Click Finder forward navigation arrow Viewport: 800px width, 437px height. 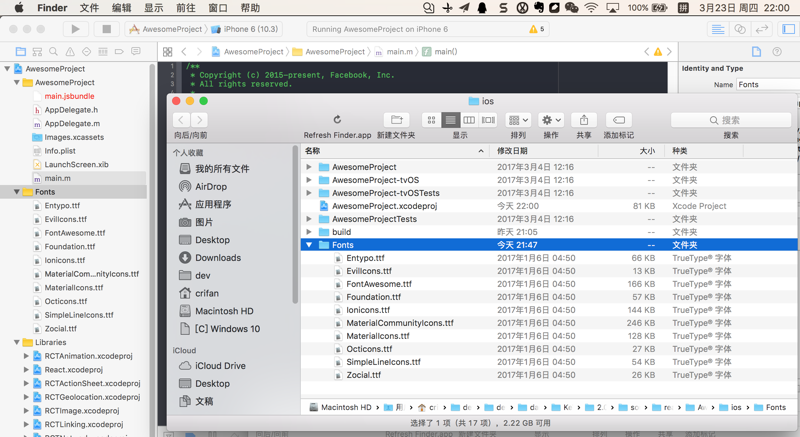[x=199, y=120]
